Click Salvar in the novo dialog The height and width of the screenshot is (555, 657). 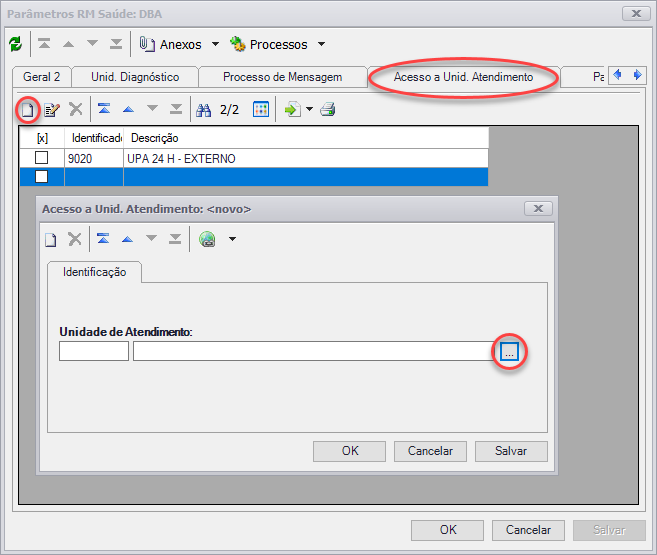(x=511, y=451)
